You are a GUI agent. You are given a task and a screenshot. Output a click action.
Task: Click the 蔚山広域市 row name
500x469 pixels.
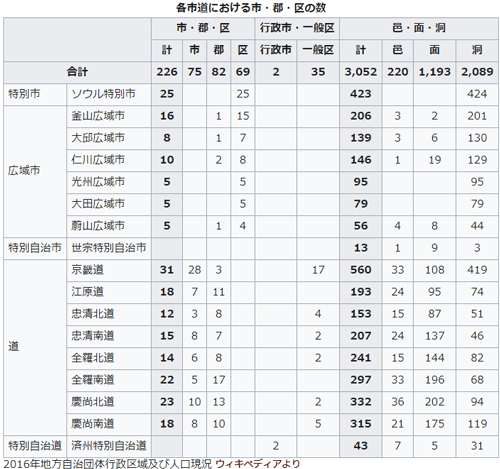tap(98, 226)
